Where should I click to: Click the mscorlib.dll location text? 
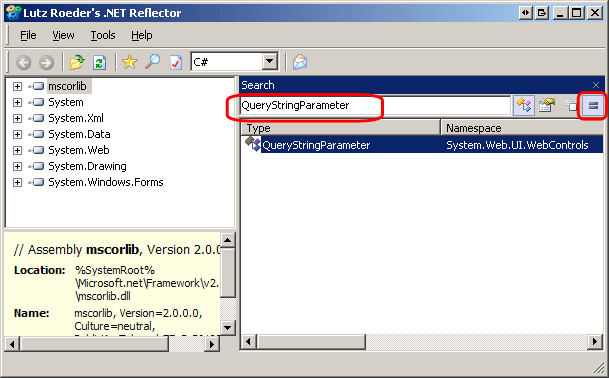click(103, 296)
